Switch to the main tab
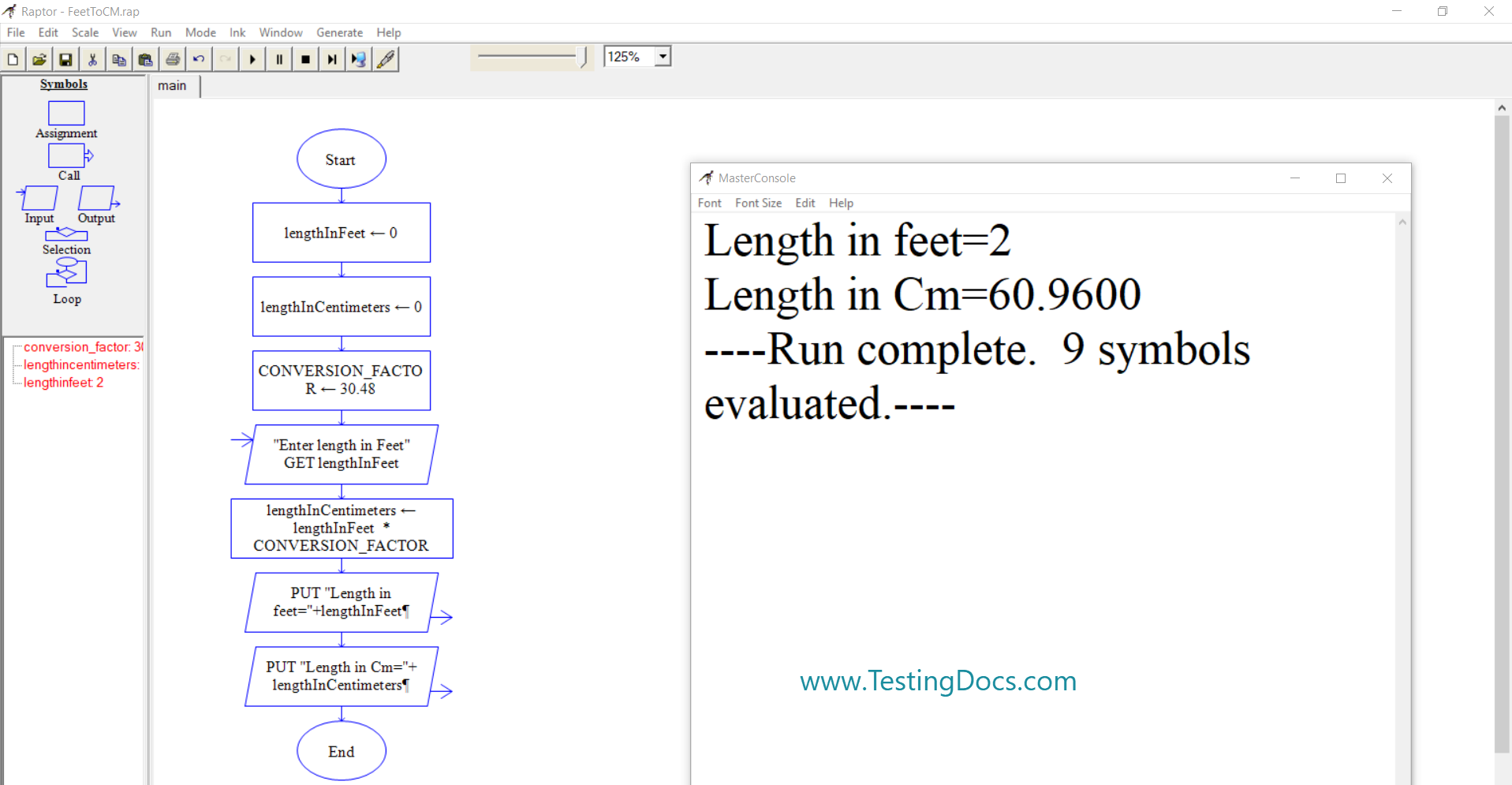 (x=172, y=85)
